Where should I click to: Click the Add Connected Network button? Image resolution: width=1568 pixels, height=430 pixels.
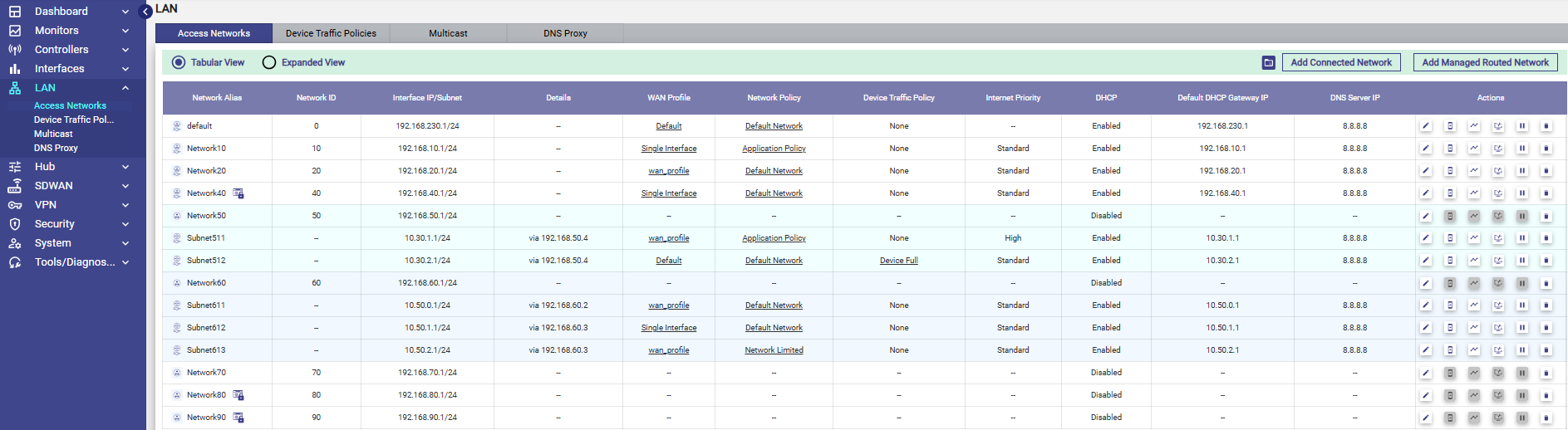[1340, 62]
